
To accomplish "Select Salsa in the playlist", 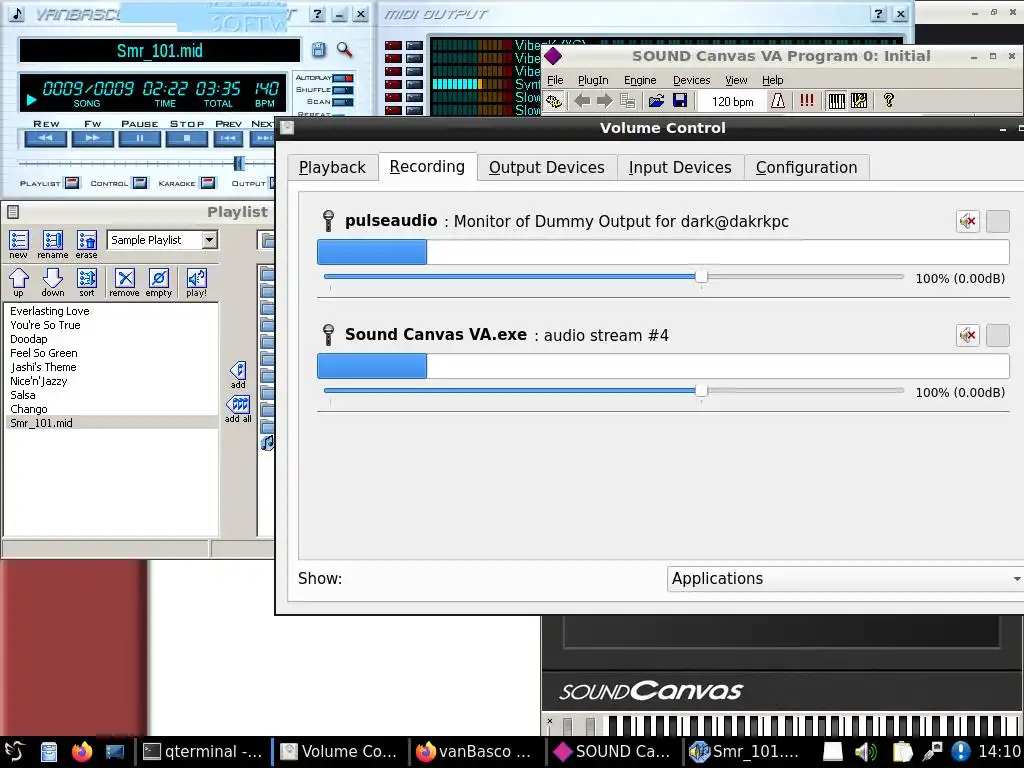I will [23, 395].
